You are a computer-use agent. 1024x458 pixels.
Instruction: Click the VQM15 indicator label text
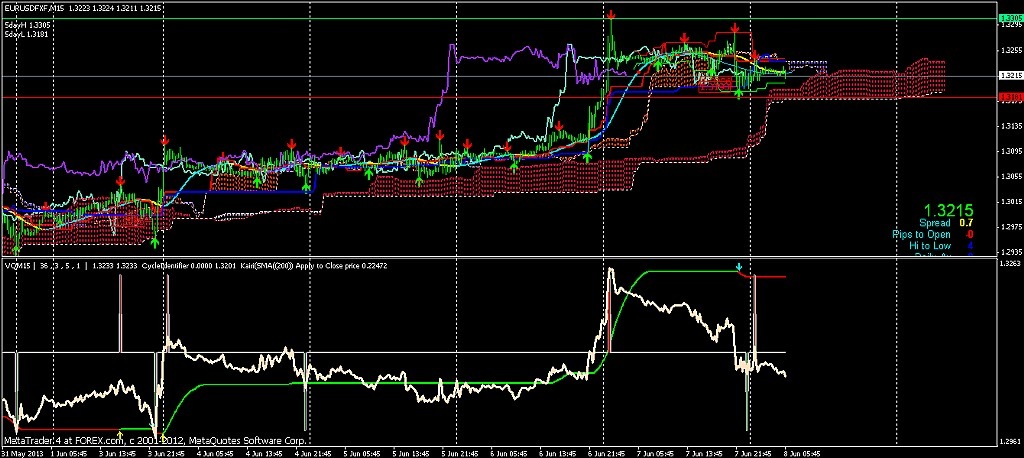(17, 266)
